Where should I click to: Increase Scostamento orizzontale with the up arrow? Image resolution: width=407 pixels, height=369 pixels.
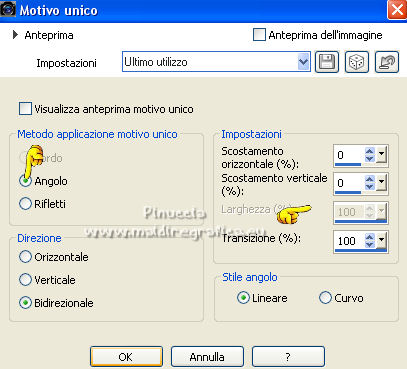pos(369,152)
